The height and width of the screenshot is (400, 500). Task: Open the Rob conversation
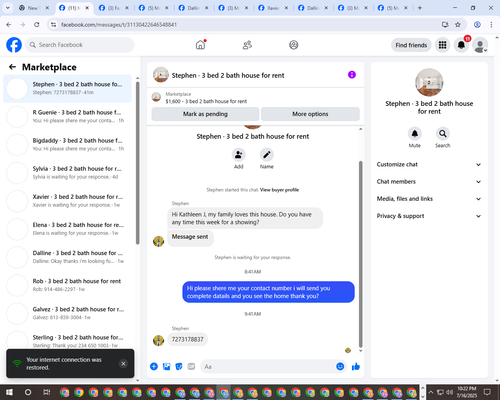[x=67, y=285]
